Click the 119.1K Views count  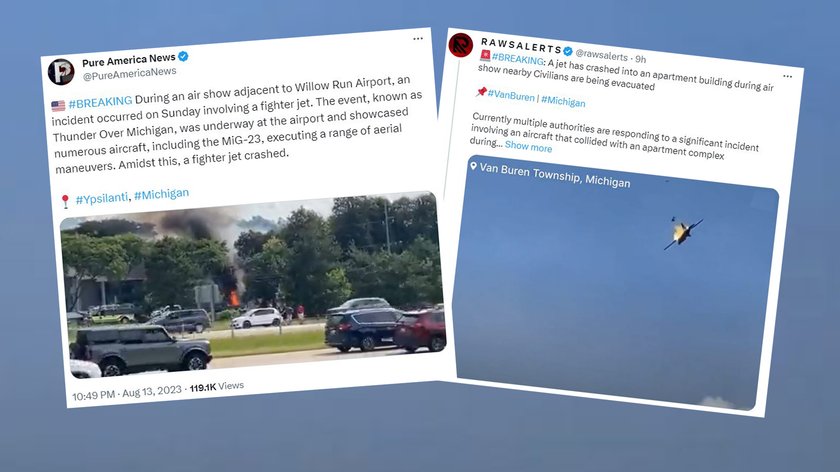[x=216, y=387]
